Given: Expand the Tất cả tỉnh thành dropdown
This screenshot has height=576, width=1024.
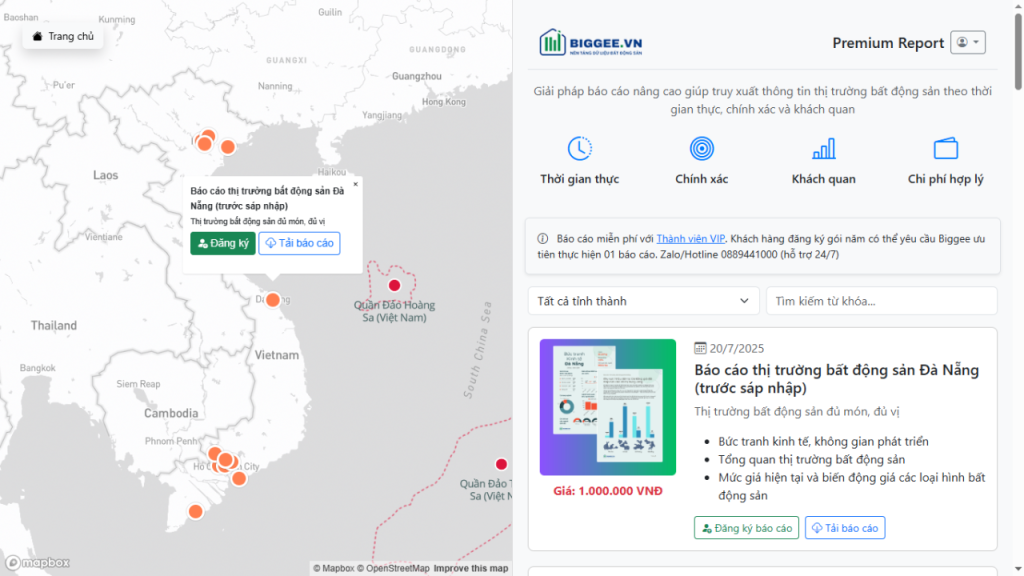Looking at the screenshot, I should (x=643, y=301).
